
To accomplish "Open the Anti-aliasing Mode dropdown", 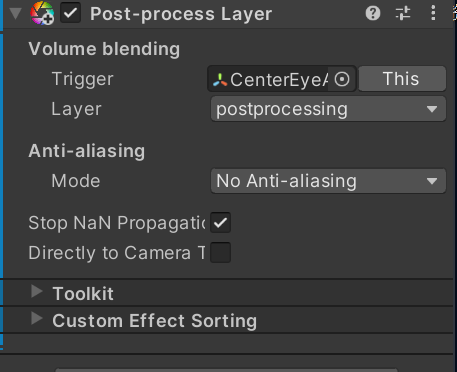I will click(328, 181).
